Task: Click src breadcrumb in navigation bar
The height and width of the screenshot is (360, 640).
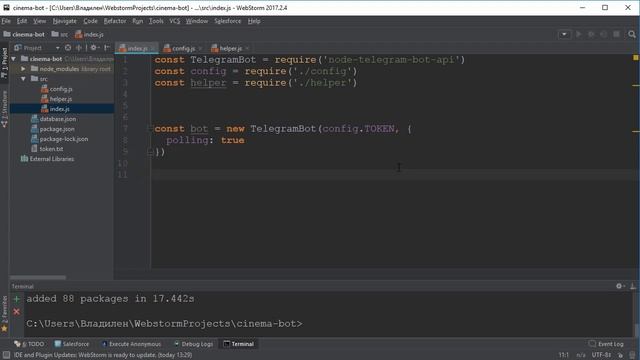Action: coord(60,34)
